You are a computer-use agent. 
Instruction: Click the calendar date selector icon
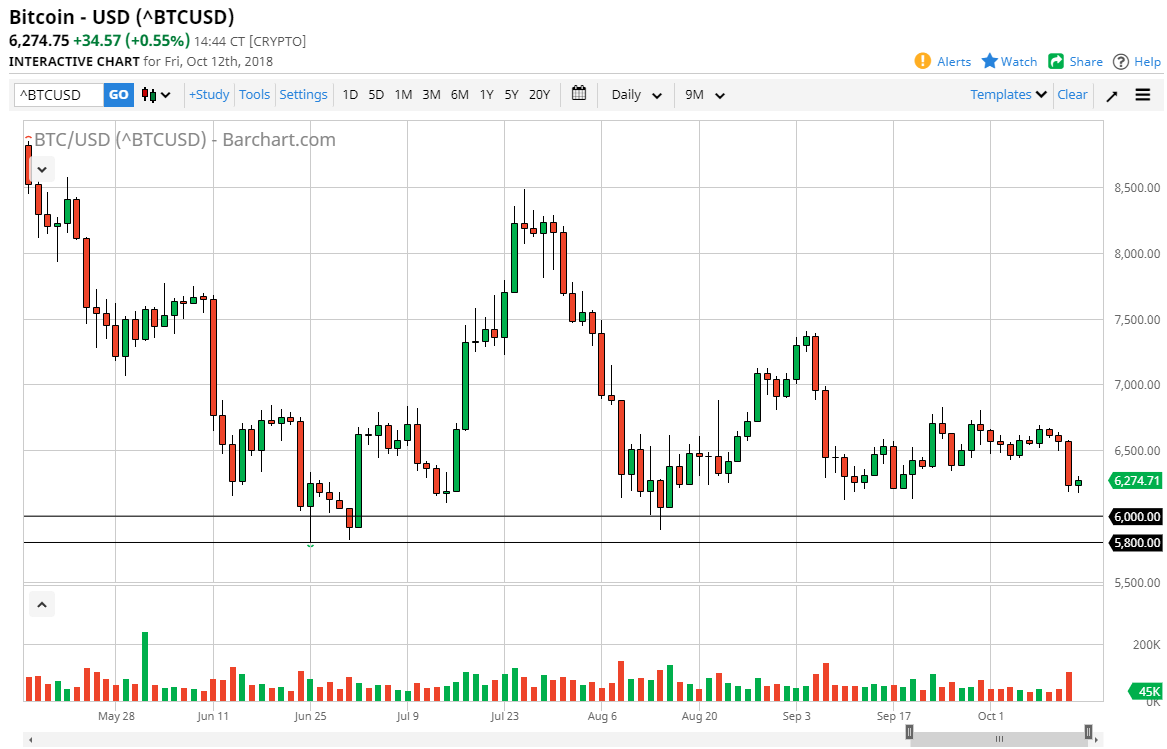[x=578, y=94]
